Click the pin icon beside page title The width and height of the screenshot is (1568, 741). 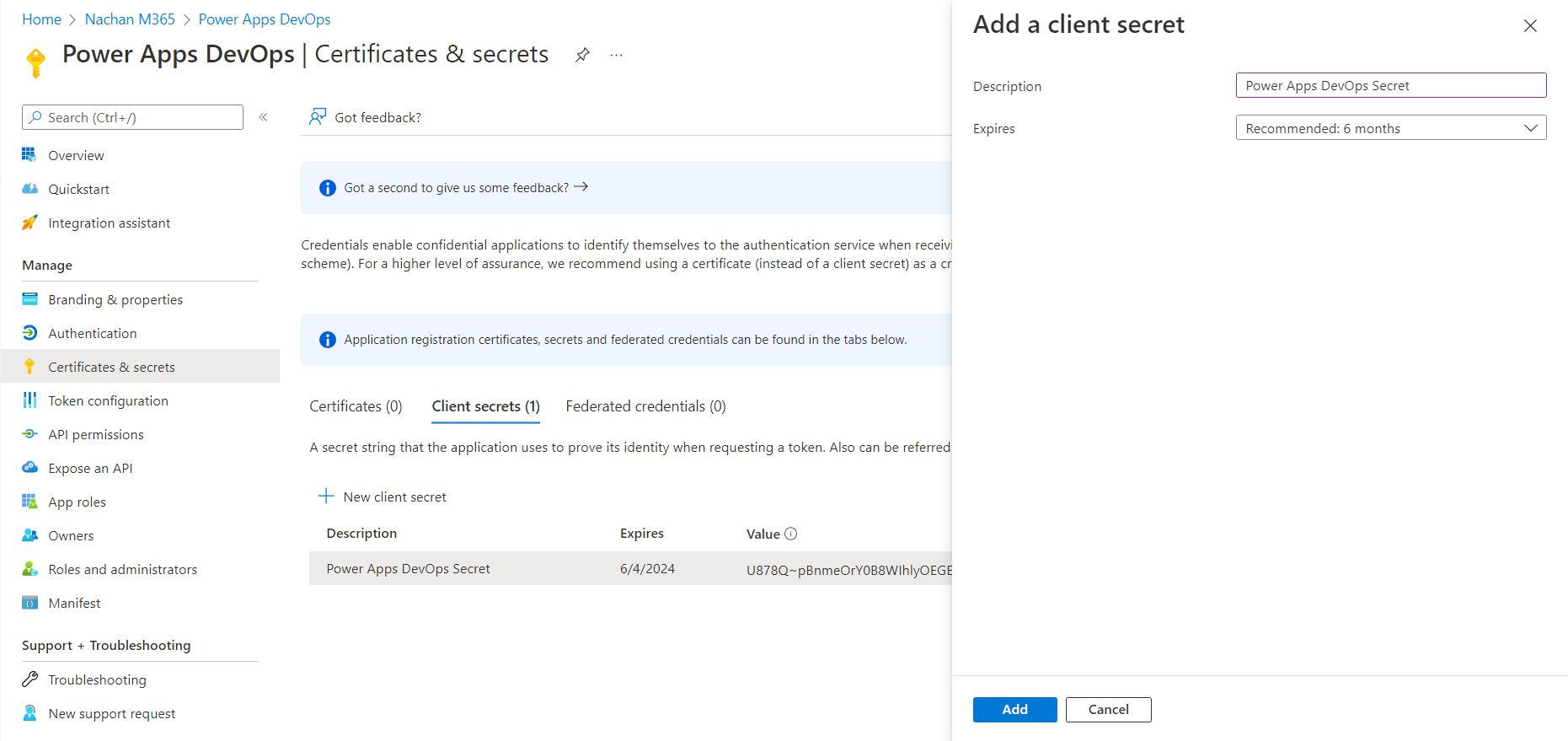coord(582,56)
